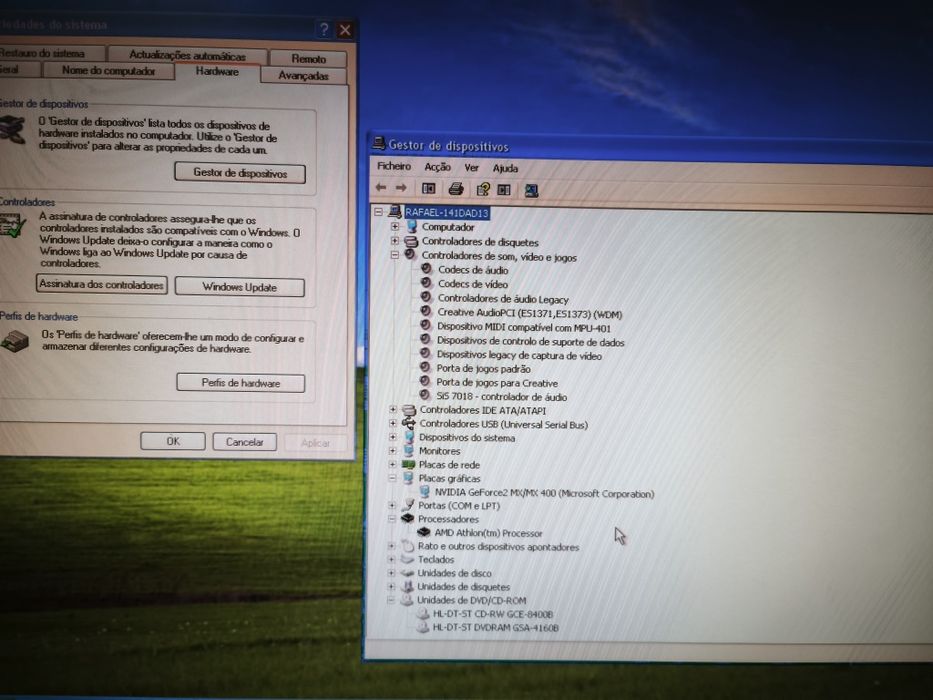
Task: Select the Teclados entry
Action: click(436, 560)
